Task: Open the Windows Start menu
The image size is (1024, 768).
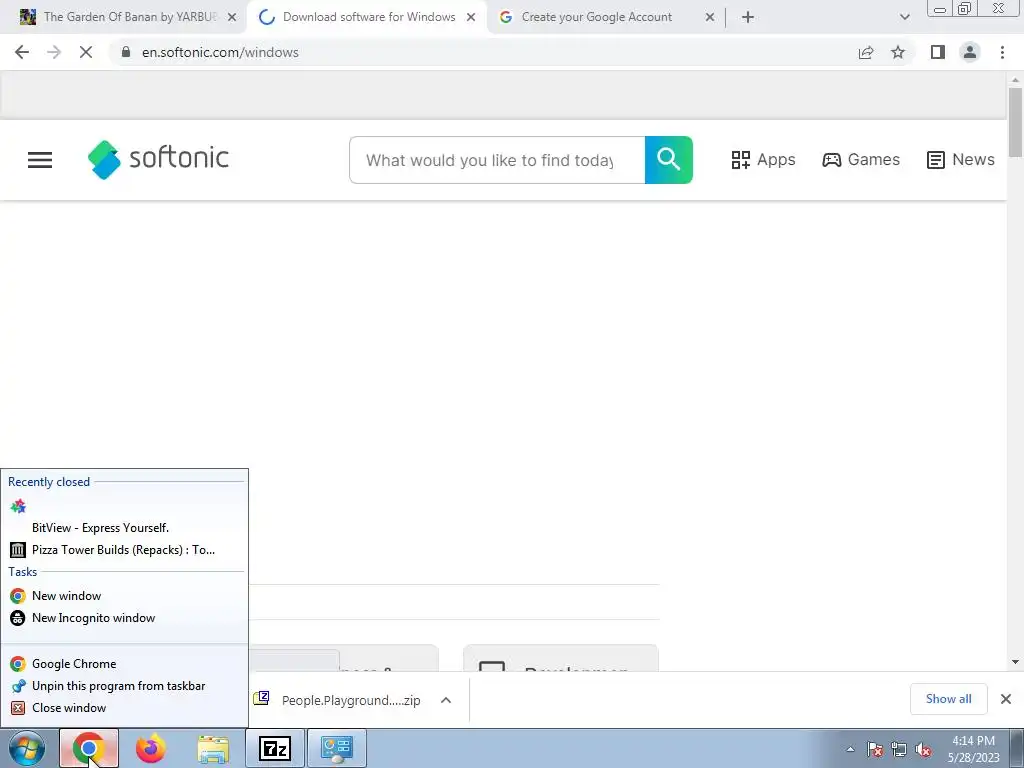Action: 27,748
